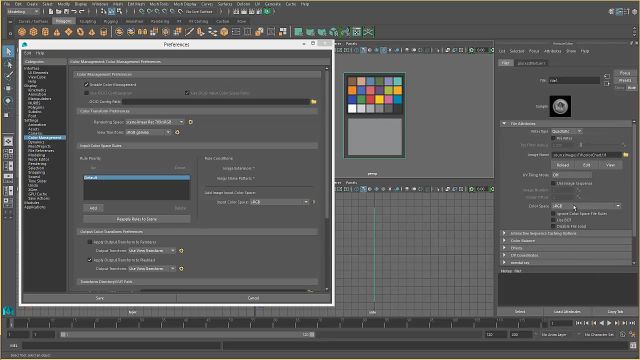Viewport: 640px width, 360px height.
Task: Open the Filter Type dropdown
Action: 567,131
